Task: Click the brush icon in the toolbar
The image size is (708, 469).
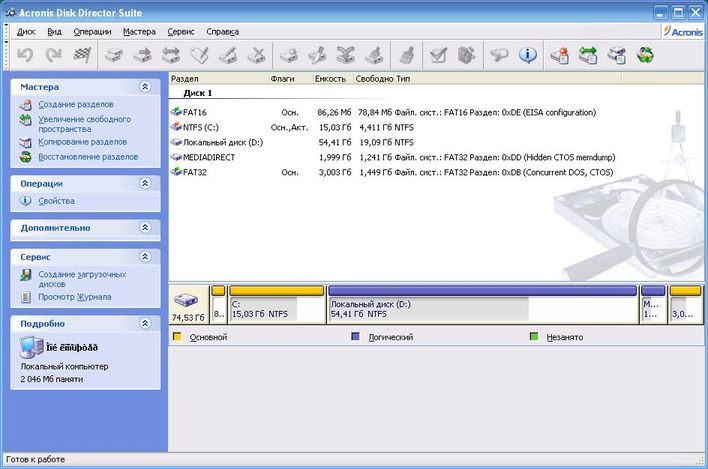Action: pos(406,55)
